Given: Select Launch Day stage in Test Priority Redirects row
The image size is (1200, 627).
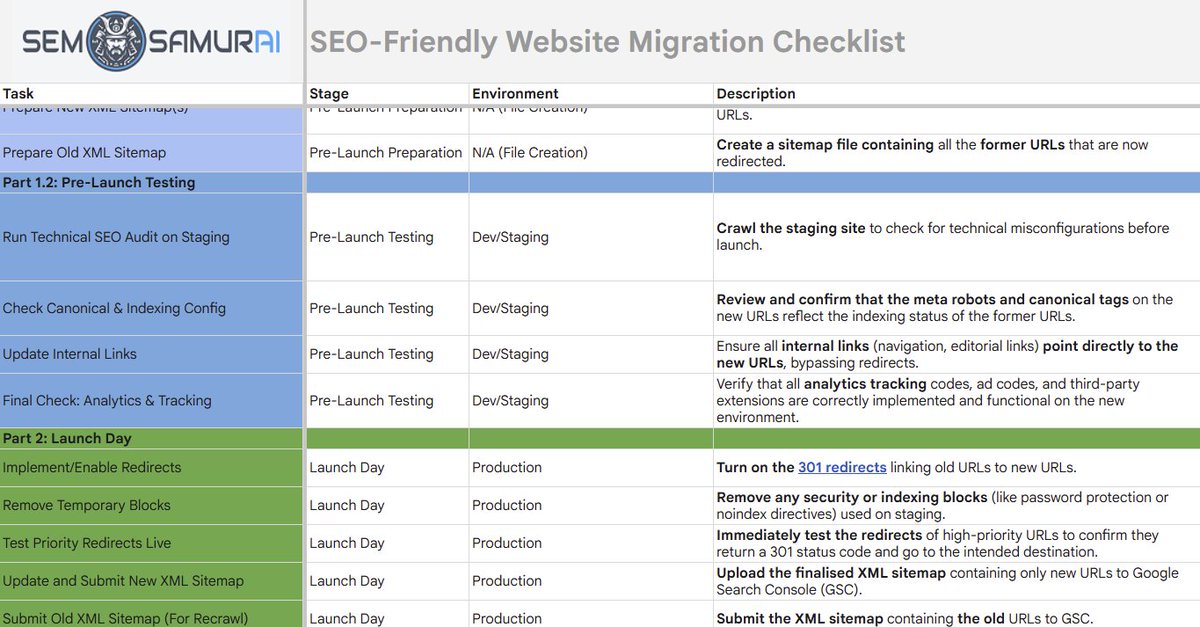Looking at the screenshot, I should [387, 543].
